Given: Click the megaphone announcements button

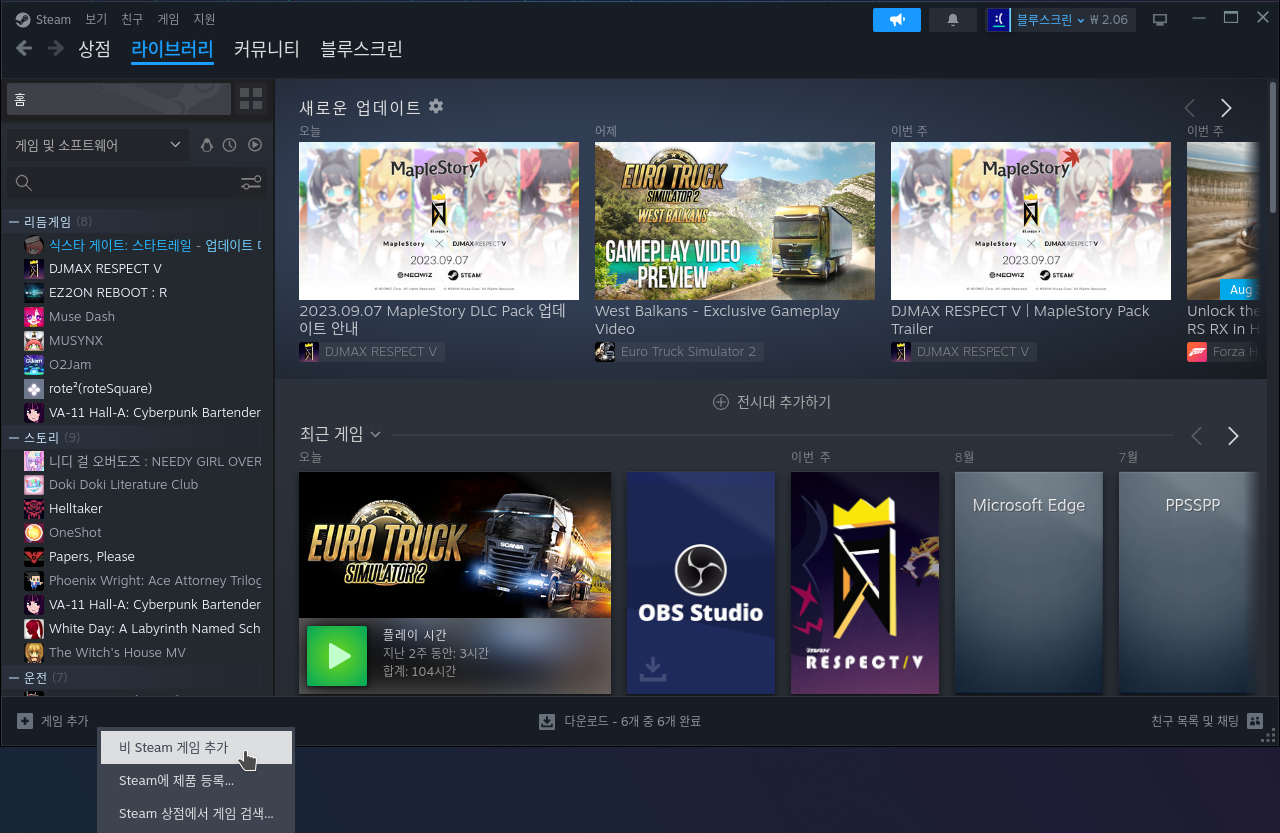Looking at the screenshot, I should click(x=897, y=20).
